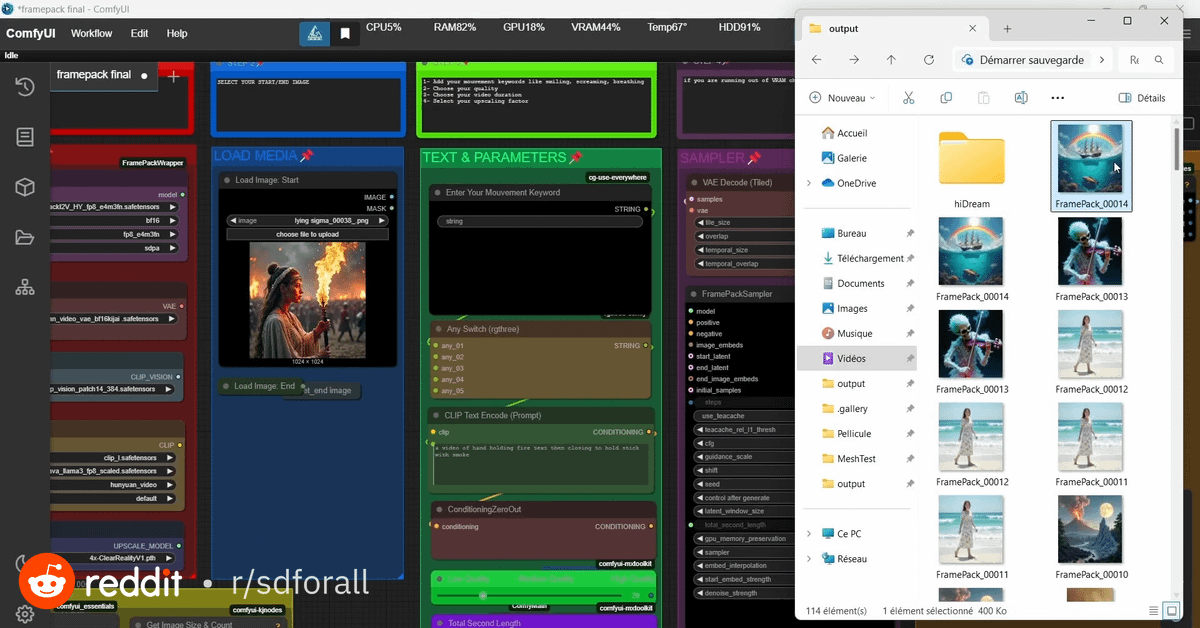Click the ComfyUI logo menu
The height and width of the screenshot is (628, 1200).
(28, 33)
